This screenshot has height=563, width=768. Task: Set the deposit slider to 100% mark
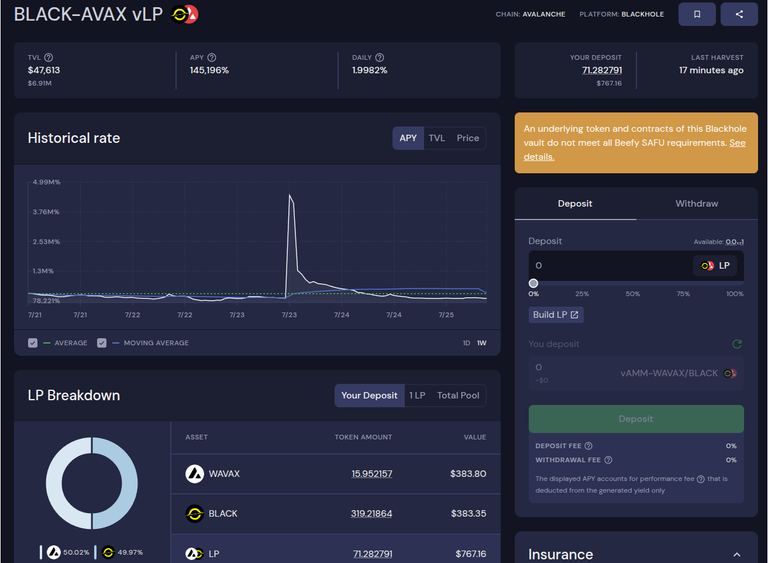point(735,294)
